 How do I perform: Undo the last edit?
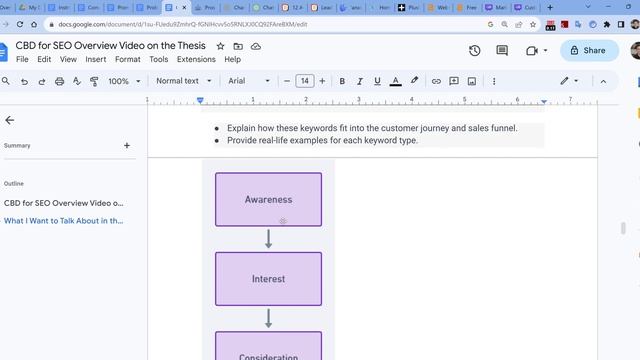[24, 81]
